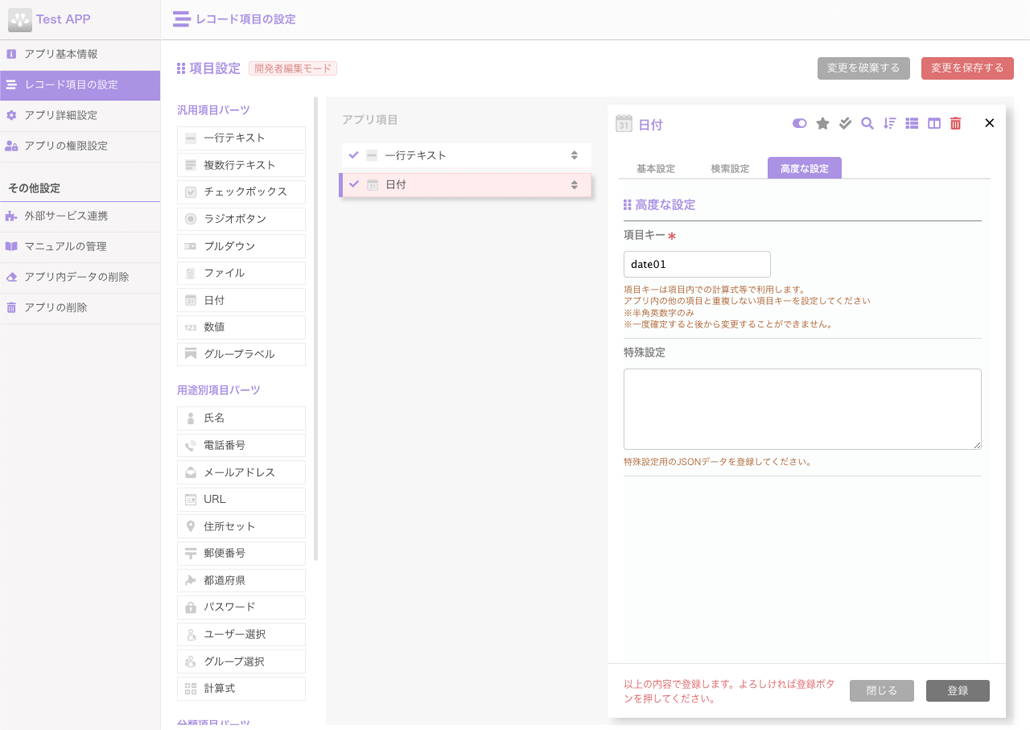Screen dimensions: 1030x730
Task: Click 変更を破棄する button
Action: coord(863,68)
